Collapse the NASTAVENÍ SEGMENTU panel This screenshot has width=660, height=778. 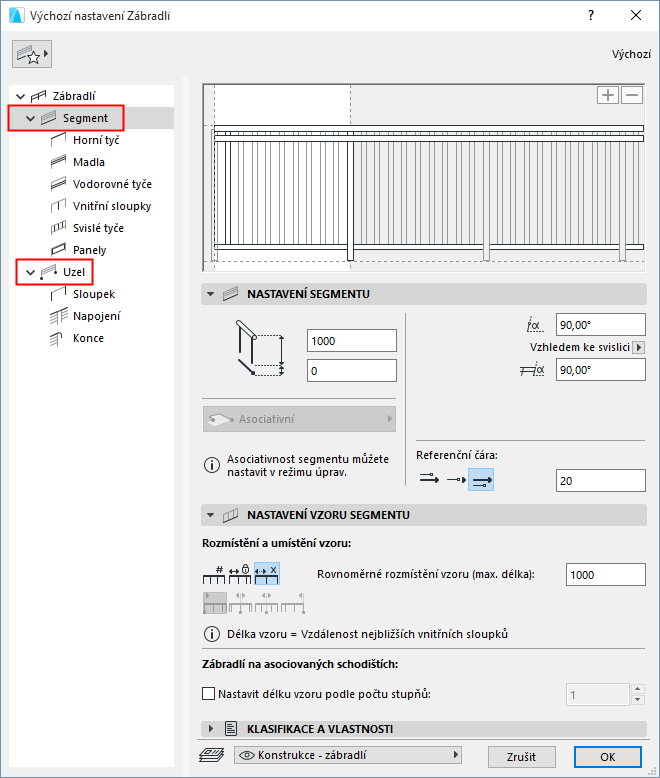tap(210, 294)
